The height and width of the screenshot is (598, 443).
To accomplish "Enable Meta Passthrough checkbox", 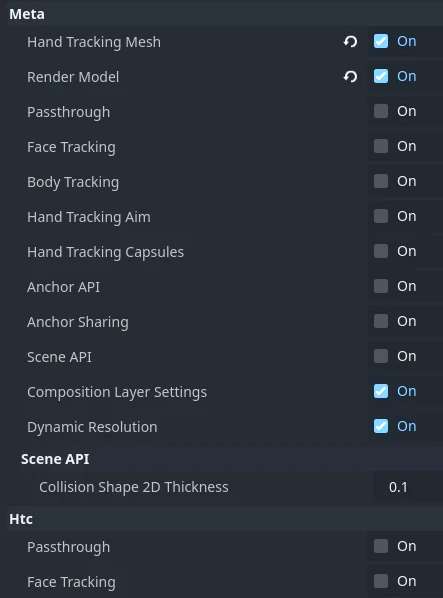I will (x=381, y=111).
